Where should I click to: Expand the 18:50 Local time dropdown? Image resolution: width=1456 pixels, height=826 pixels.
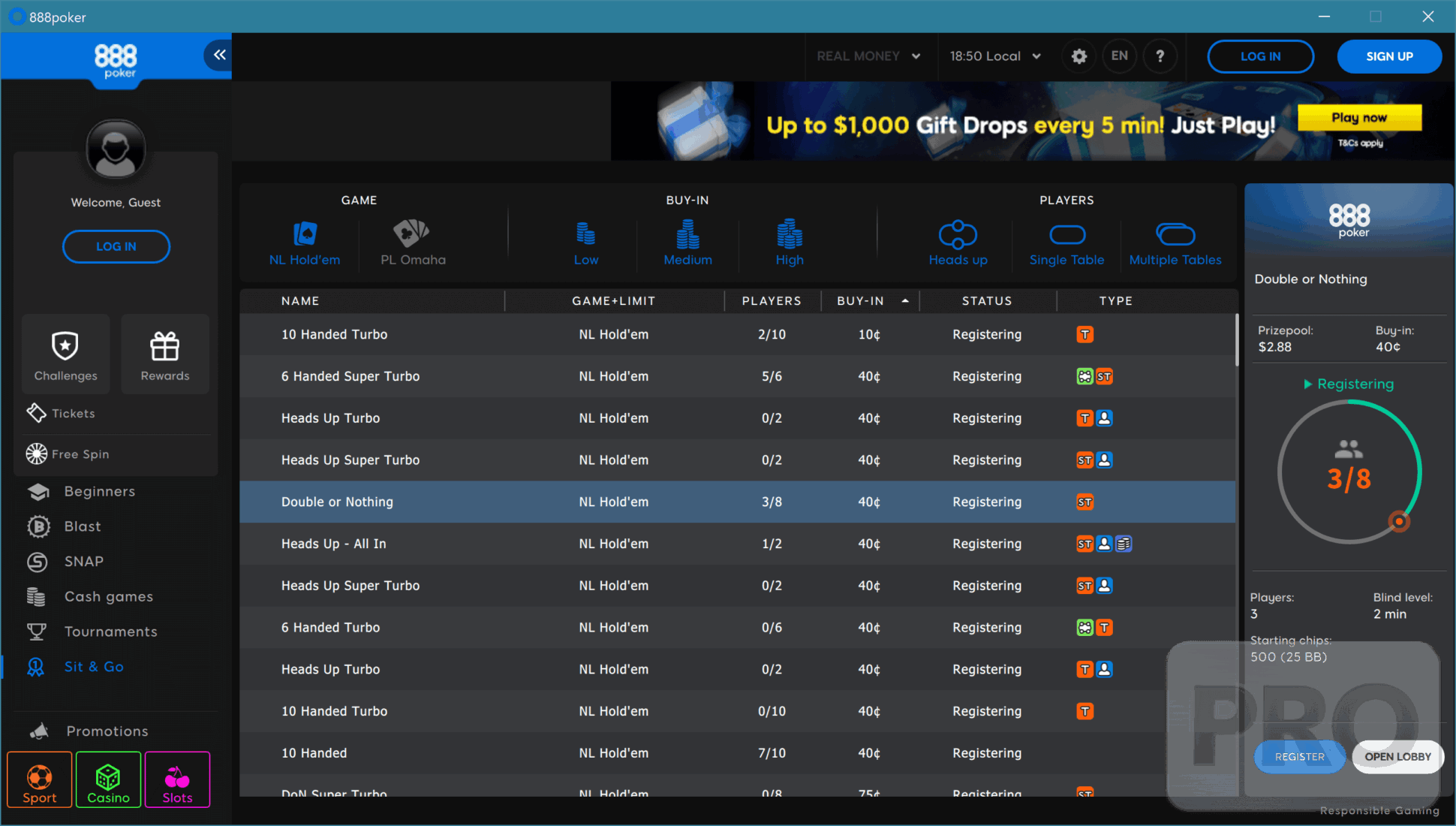click(x=995, y=56)
